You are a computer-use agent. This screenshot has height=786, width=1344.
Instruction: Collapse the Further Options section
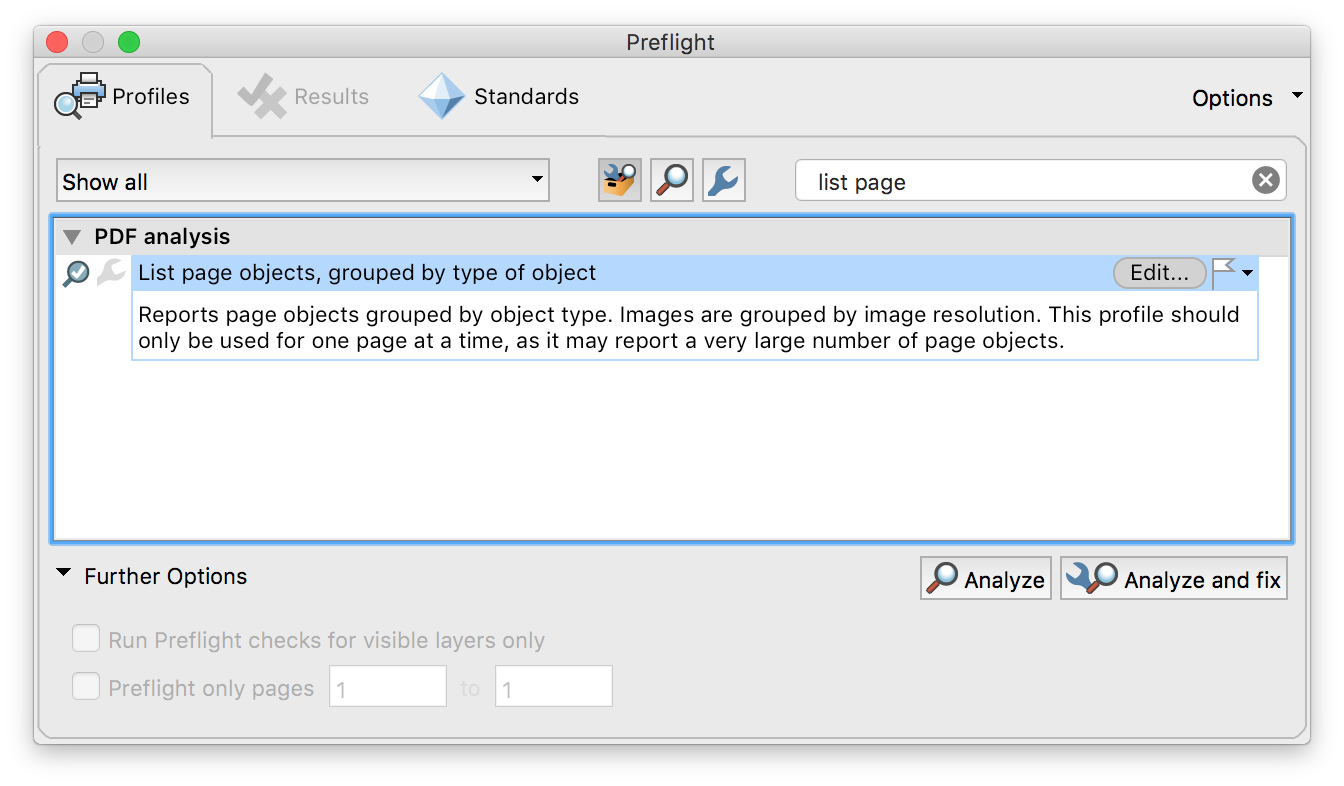[x=64, y=575]
